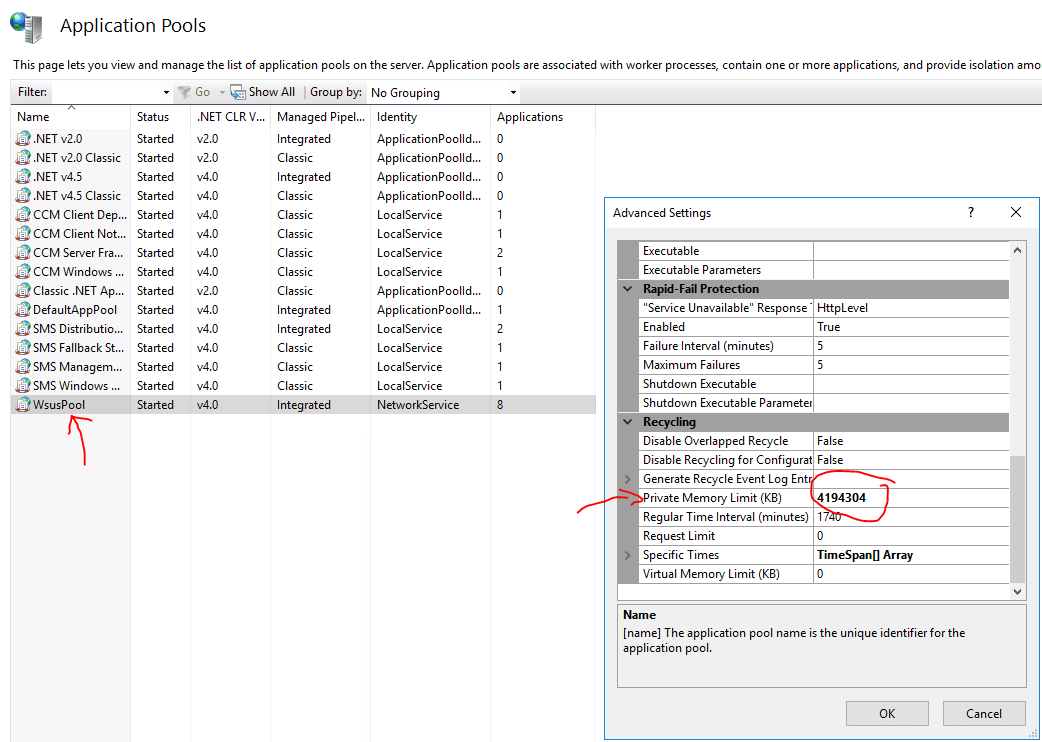
Task: Select the DefaultAppPool icon in list
Action: tap(24, 310)
